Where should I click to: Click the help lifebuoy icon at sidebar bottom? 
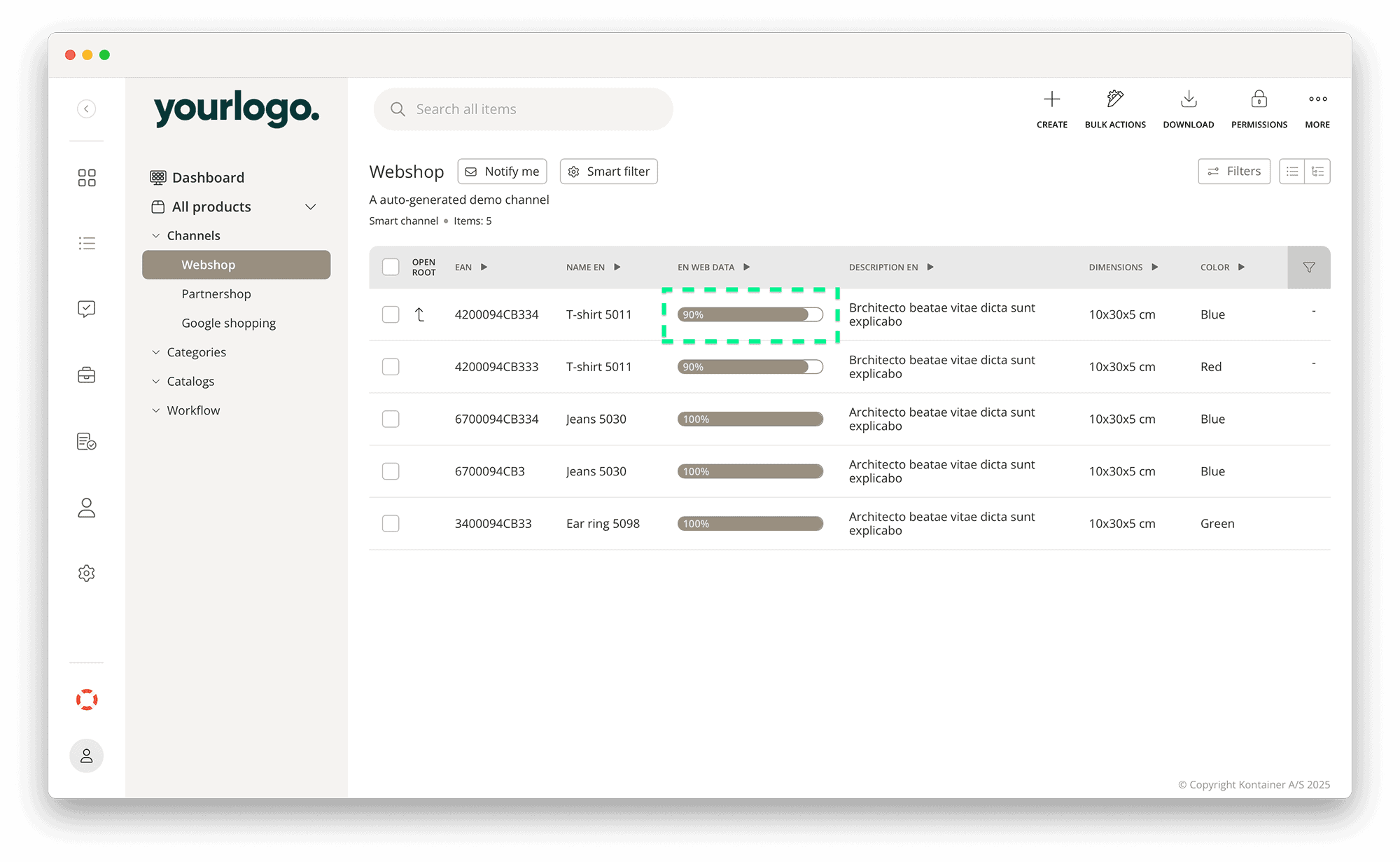coord(86,699)
